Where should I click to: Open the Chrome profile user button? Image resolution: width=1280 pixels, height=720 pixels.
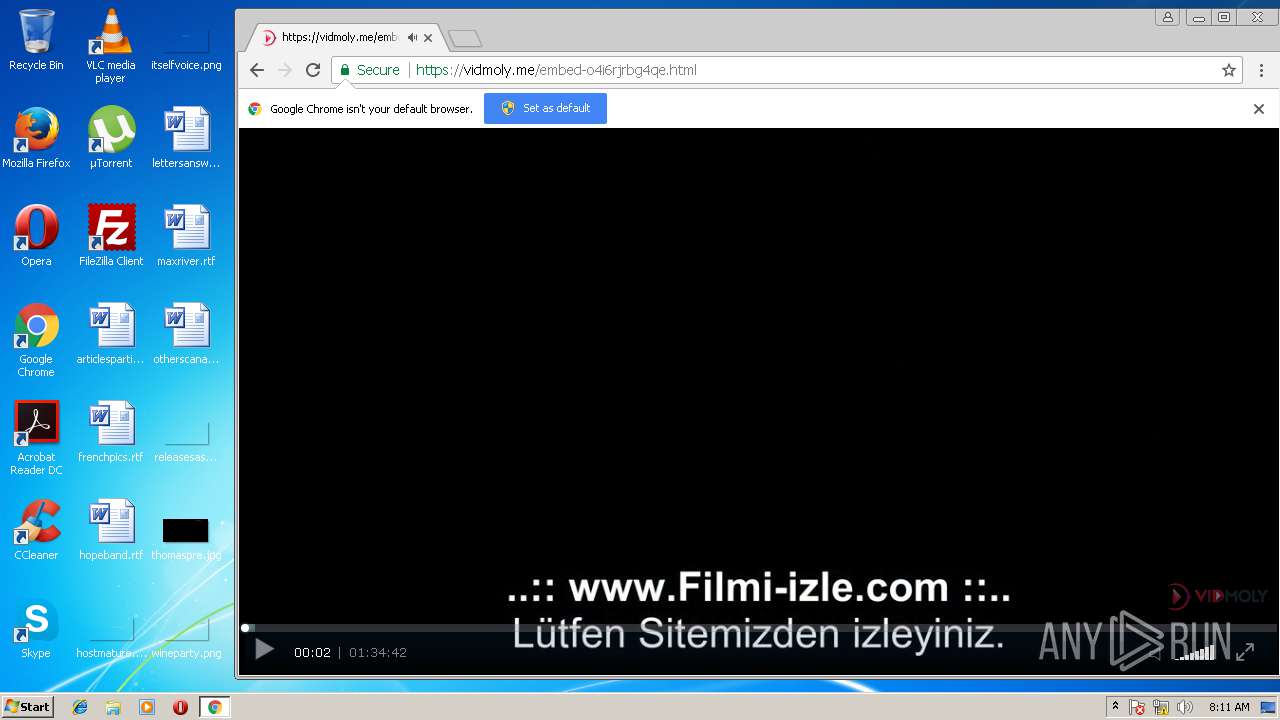[1167, 17]
